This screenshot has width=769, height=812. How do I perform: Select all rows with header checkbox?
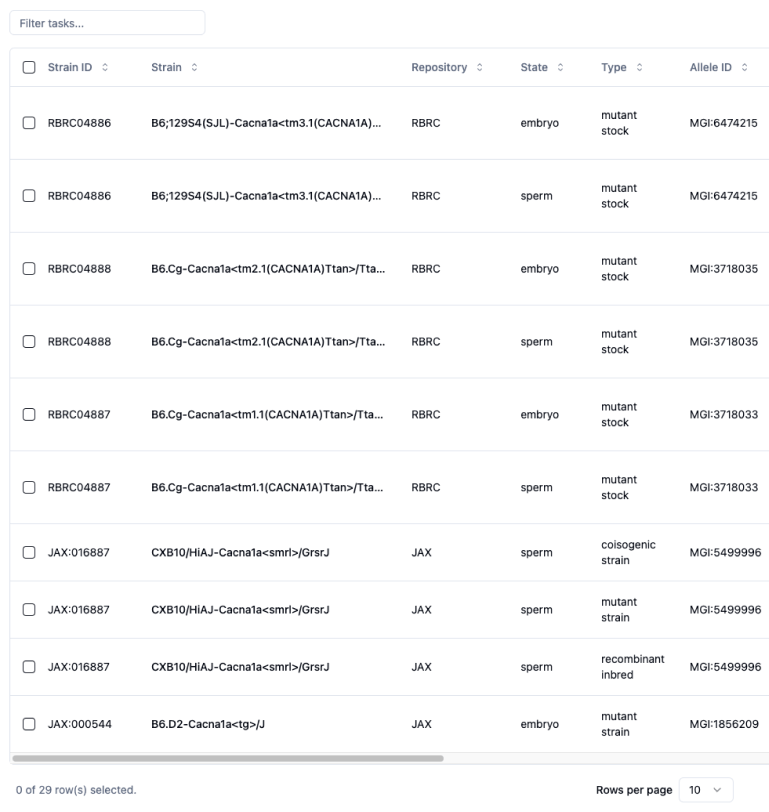click(29, 67)
